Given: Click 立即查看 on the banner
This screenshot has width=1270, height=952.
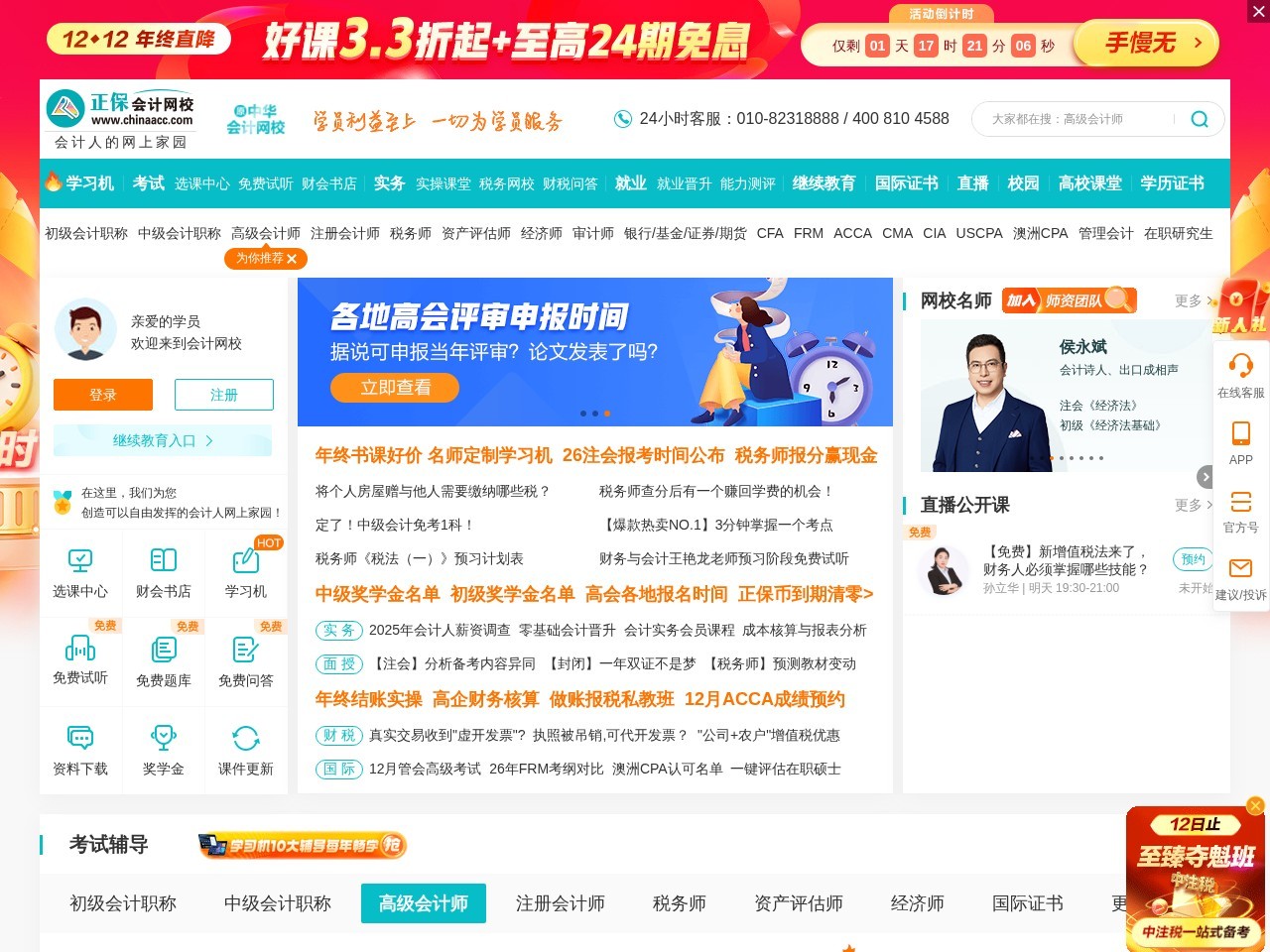Looking at the screenshot, I should [394, 388].
